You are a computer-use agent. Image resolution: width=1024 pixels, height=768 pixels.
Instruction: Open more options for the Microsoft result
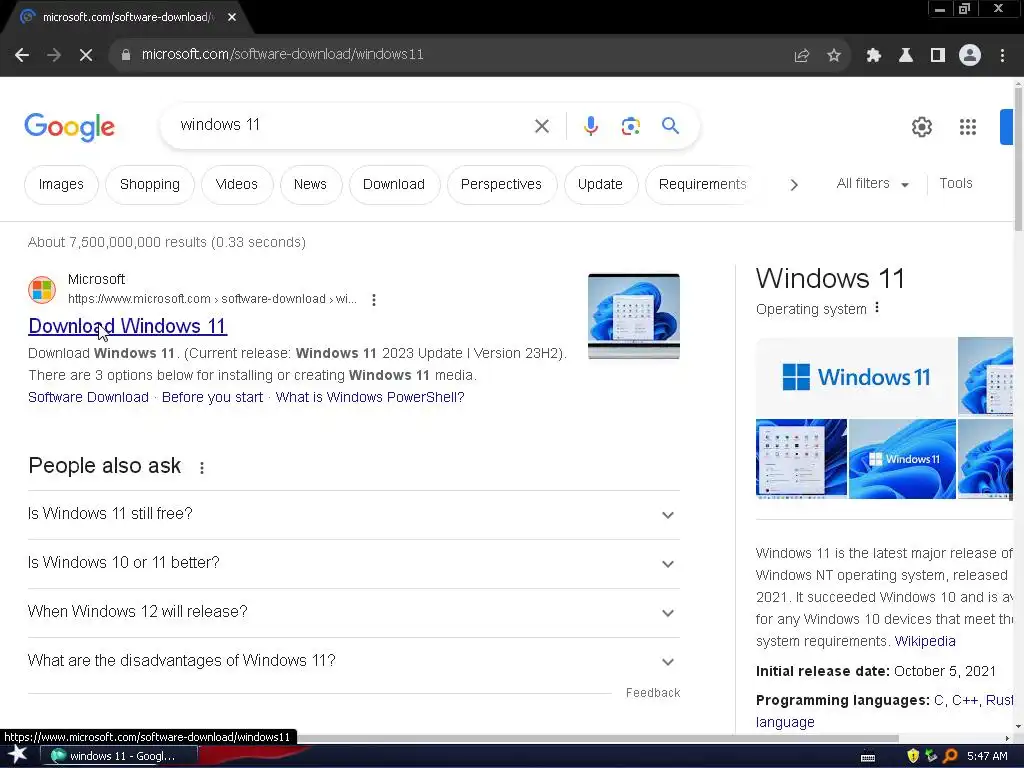374,300
